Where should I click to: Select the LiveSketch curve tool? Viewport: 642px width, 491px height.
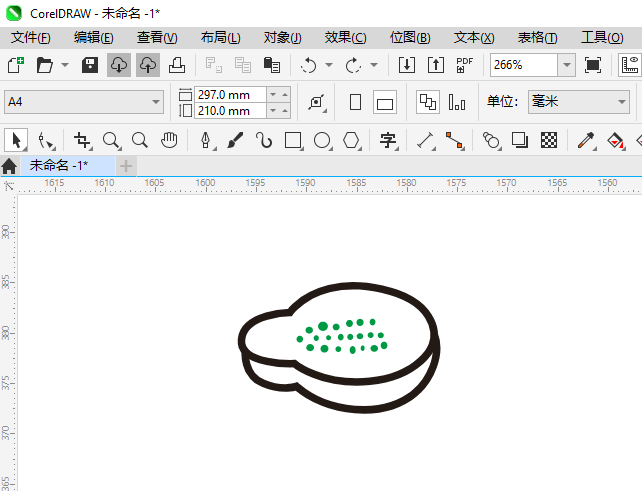point(264,140)
